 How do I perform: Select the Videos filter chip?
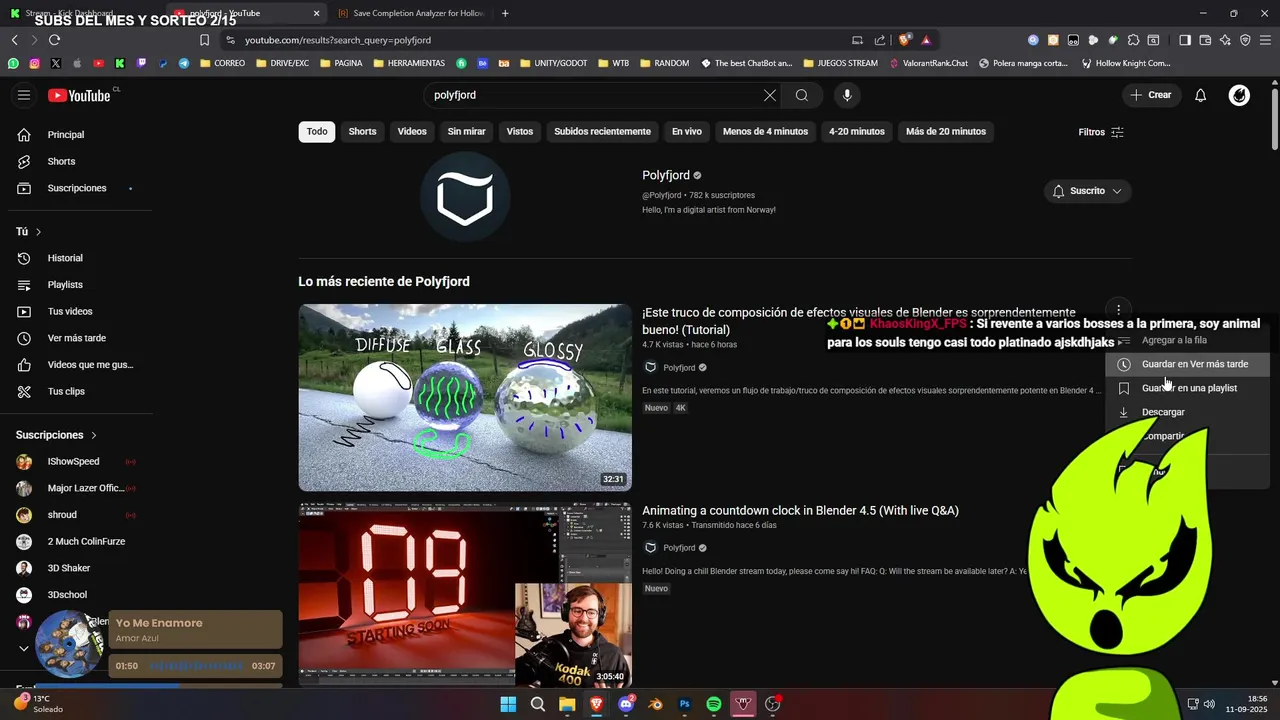pos(412,132)
